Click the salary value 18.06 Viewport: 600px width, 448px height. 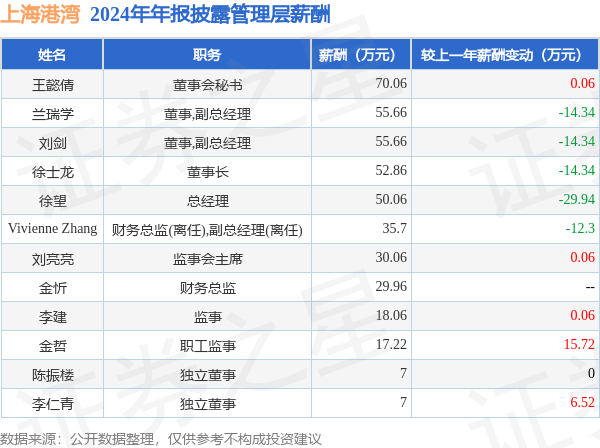coord(391,316)
